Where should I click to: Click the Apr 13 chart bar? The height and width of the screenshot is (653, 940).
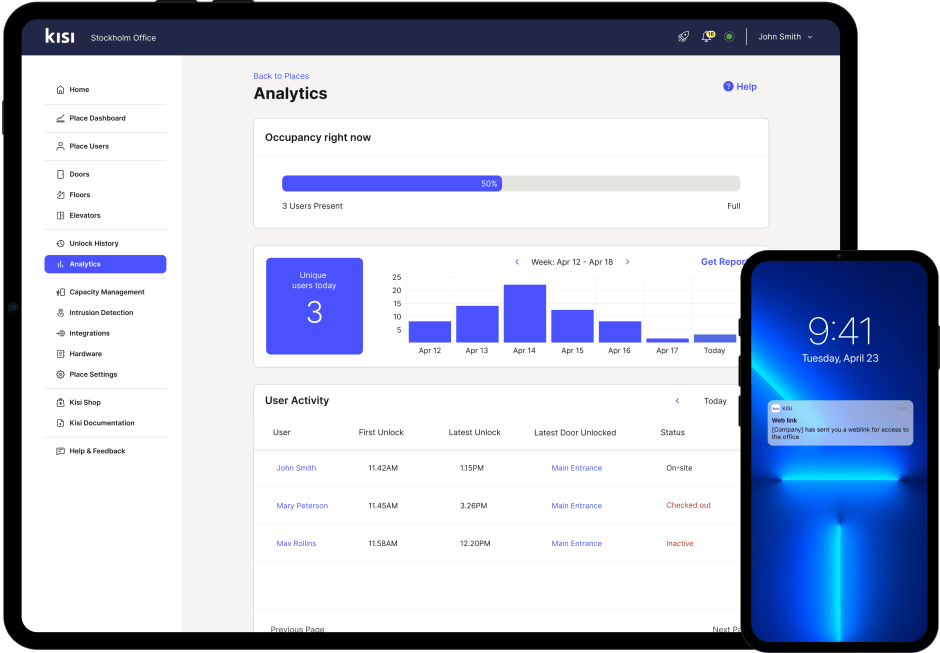point(477,324)
